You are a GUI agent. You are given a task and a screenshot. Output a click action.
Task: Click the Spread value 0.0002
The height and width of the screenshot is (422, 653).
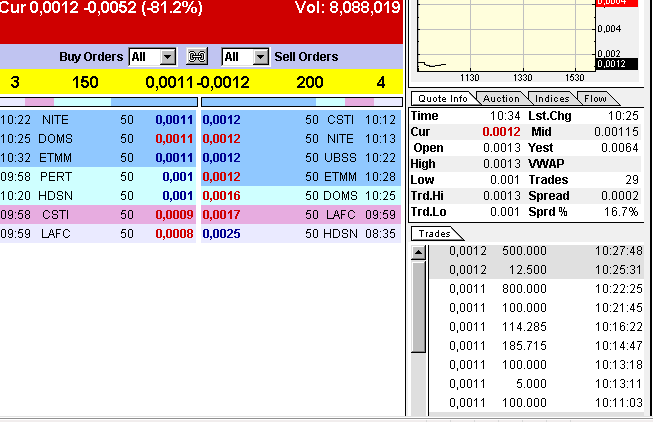coord(620,196)
